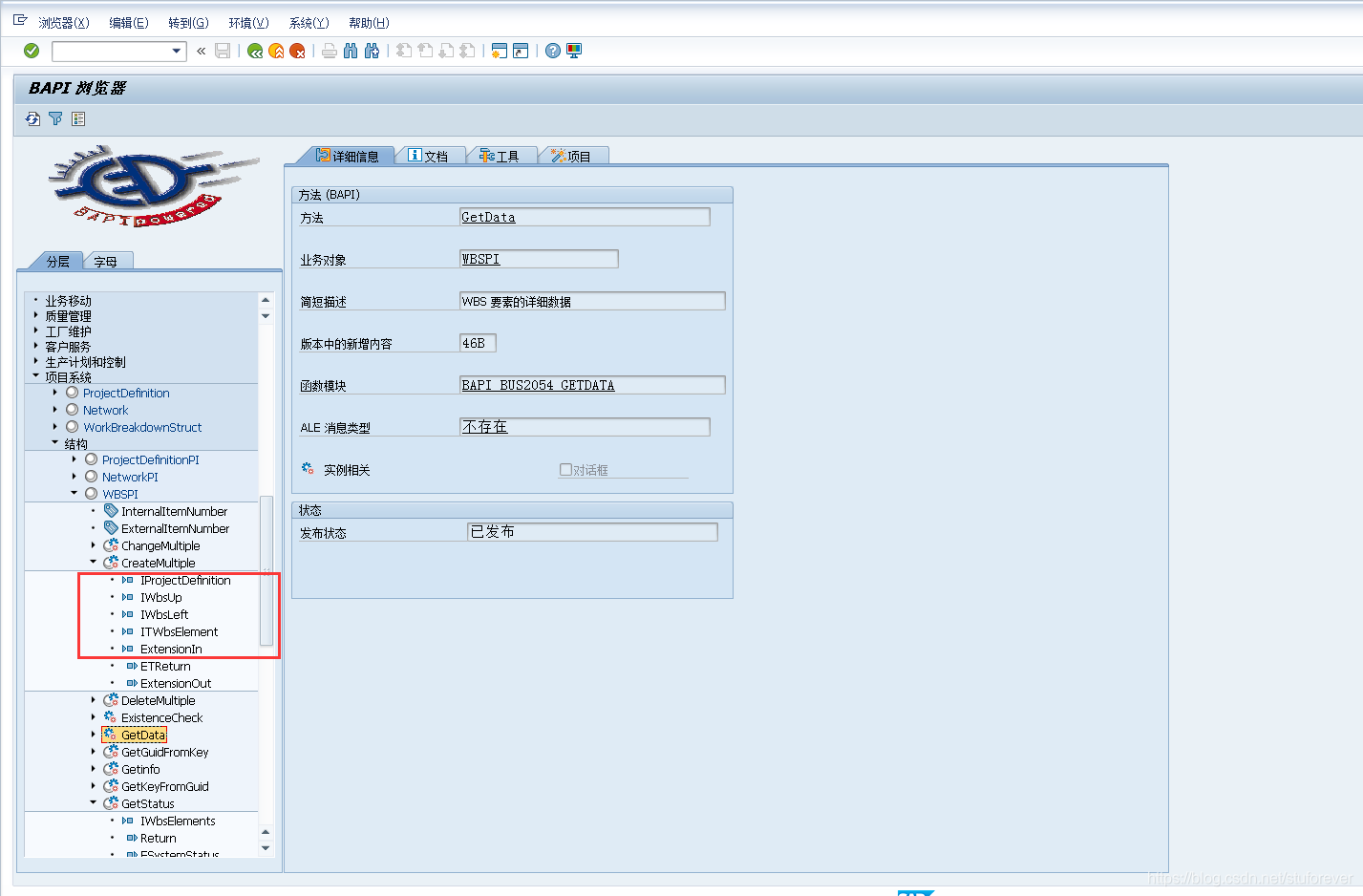Click the Print icon

coord(330,51)
